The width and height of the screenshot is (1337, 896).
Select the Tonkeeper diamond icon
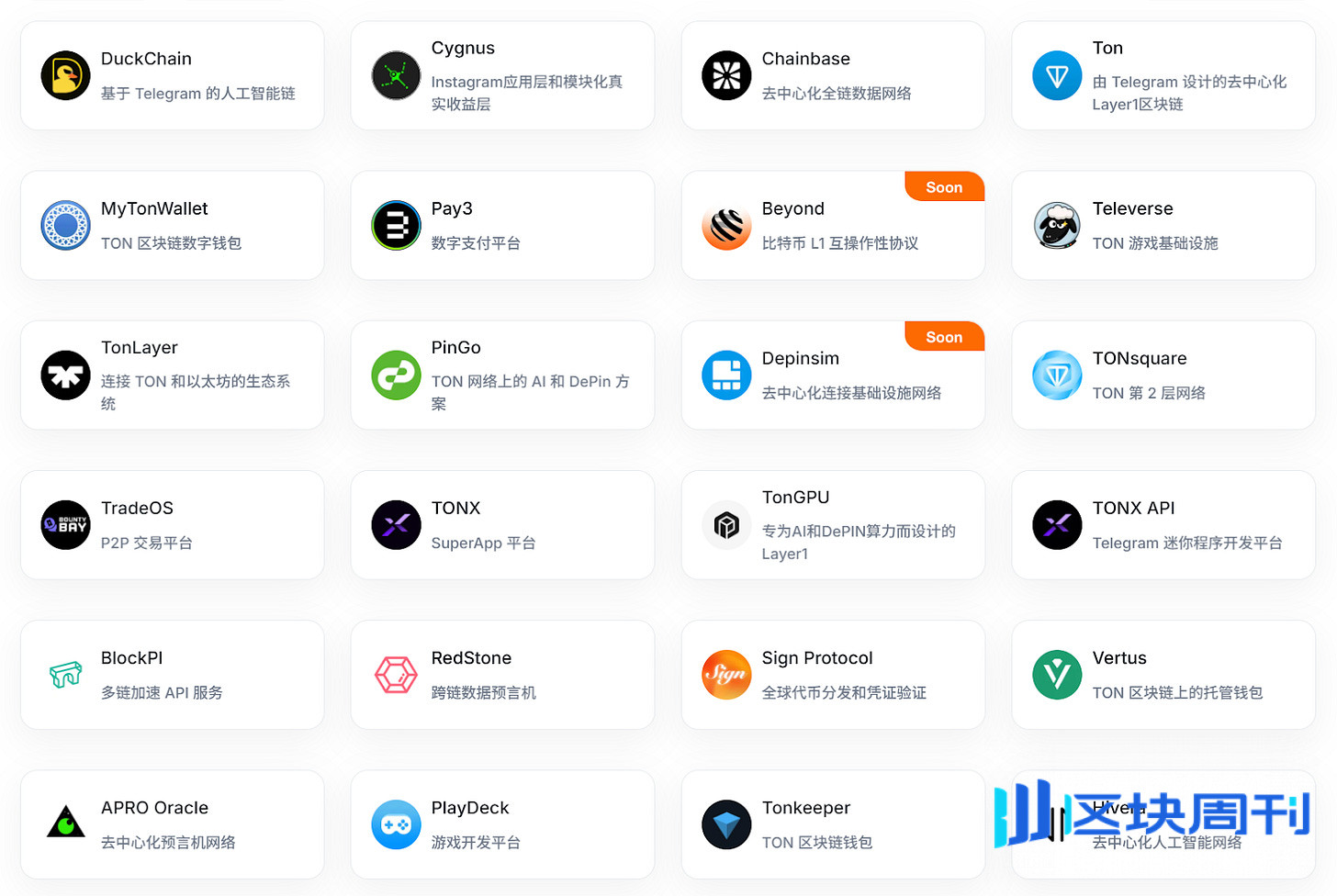pyautogui.click(x=726, y=824)
